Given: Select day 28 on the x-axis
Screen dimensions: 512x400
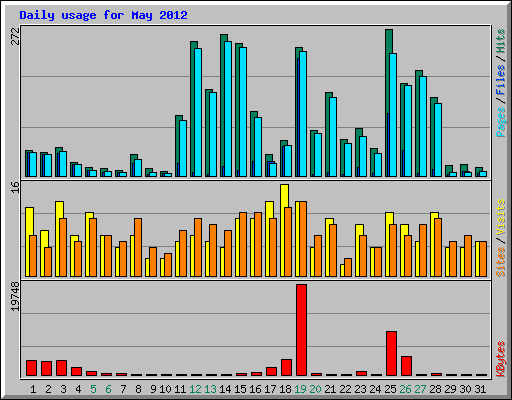Looking at the screenshot, I should pyautogui.click(x=435, y=389).
